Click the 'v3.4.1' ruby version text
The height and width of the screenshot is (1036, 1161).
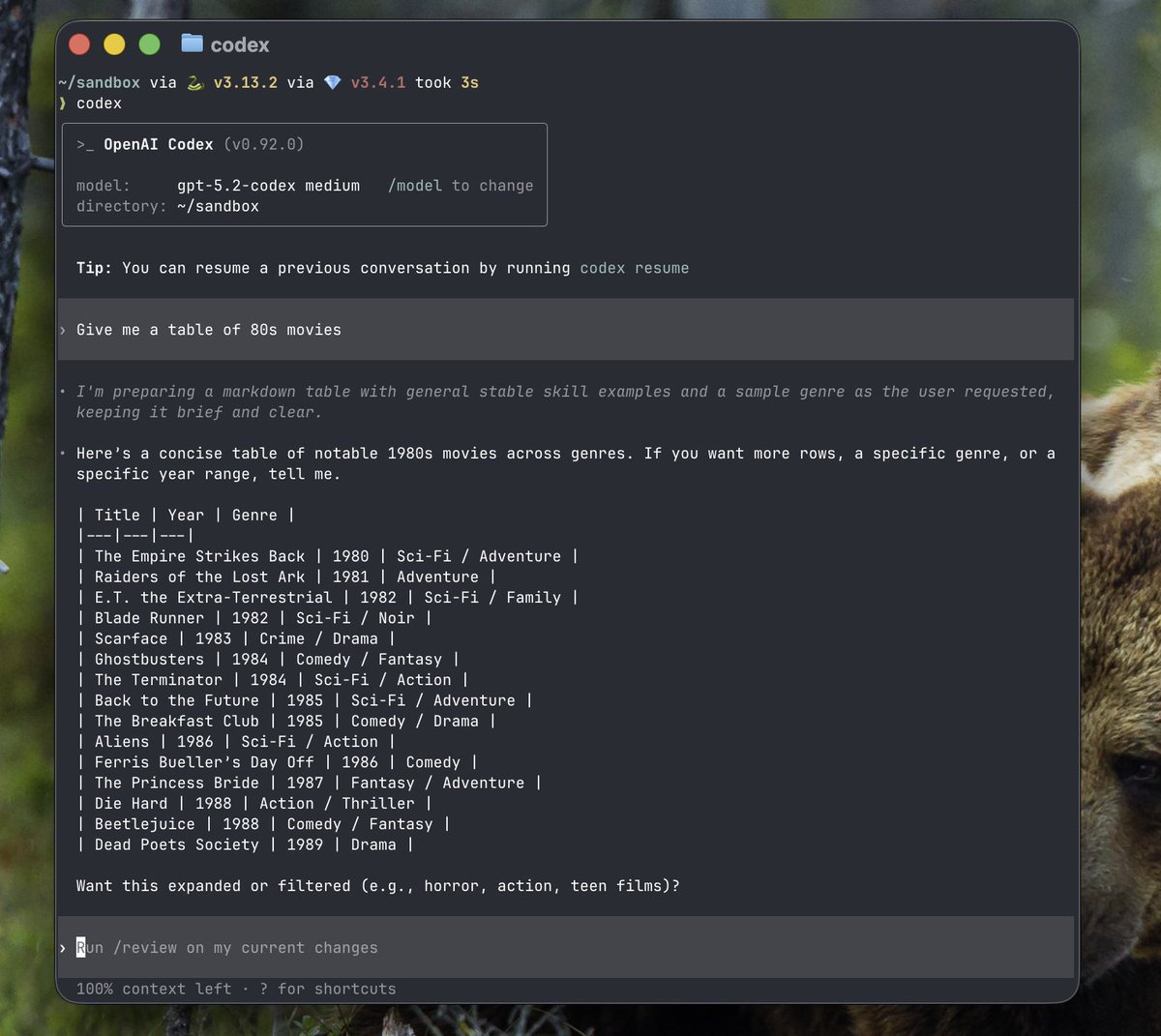click(x=378, y=83)
